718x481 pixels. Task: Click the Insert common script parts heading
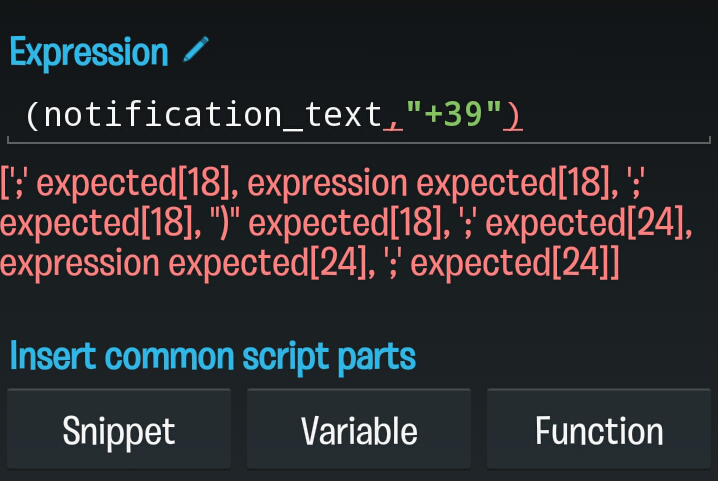[x=213, y=357]
